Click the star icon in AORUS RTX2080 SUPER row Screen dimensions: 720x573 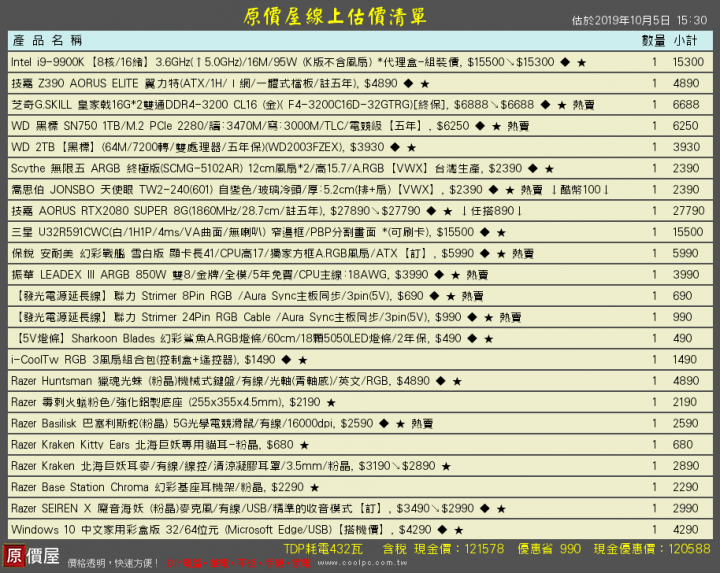click(448, 211)
